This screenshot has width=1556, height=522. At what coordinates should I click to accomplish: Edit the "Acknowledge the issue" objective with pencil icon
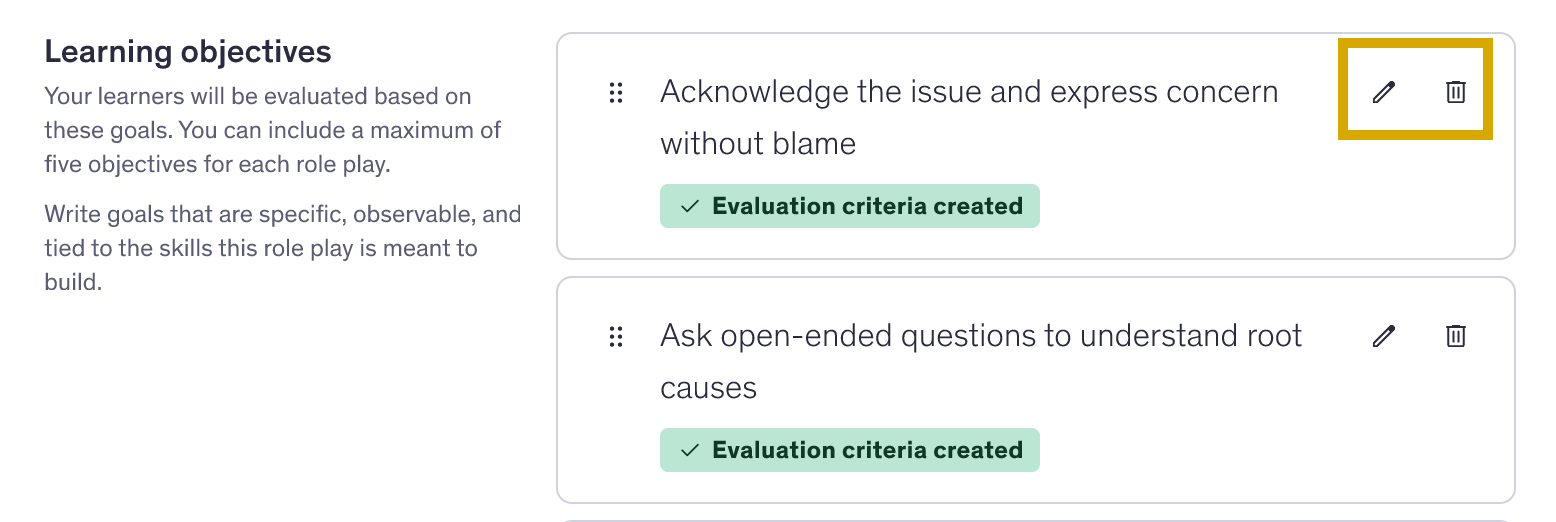(1383, 93)
